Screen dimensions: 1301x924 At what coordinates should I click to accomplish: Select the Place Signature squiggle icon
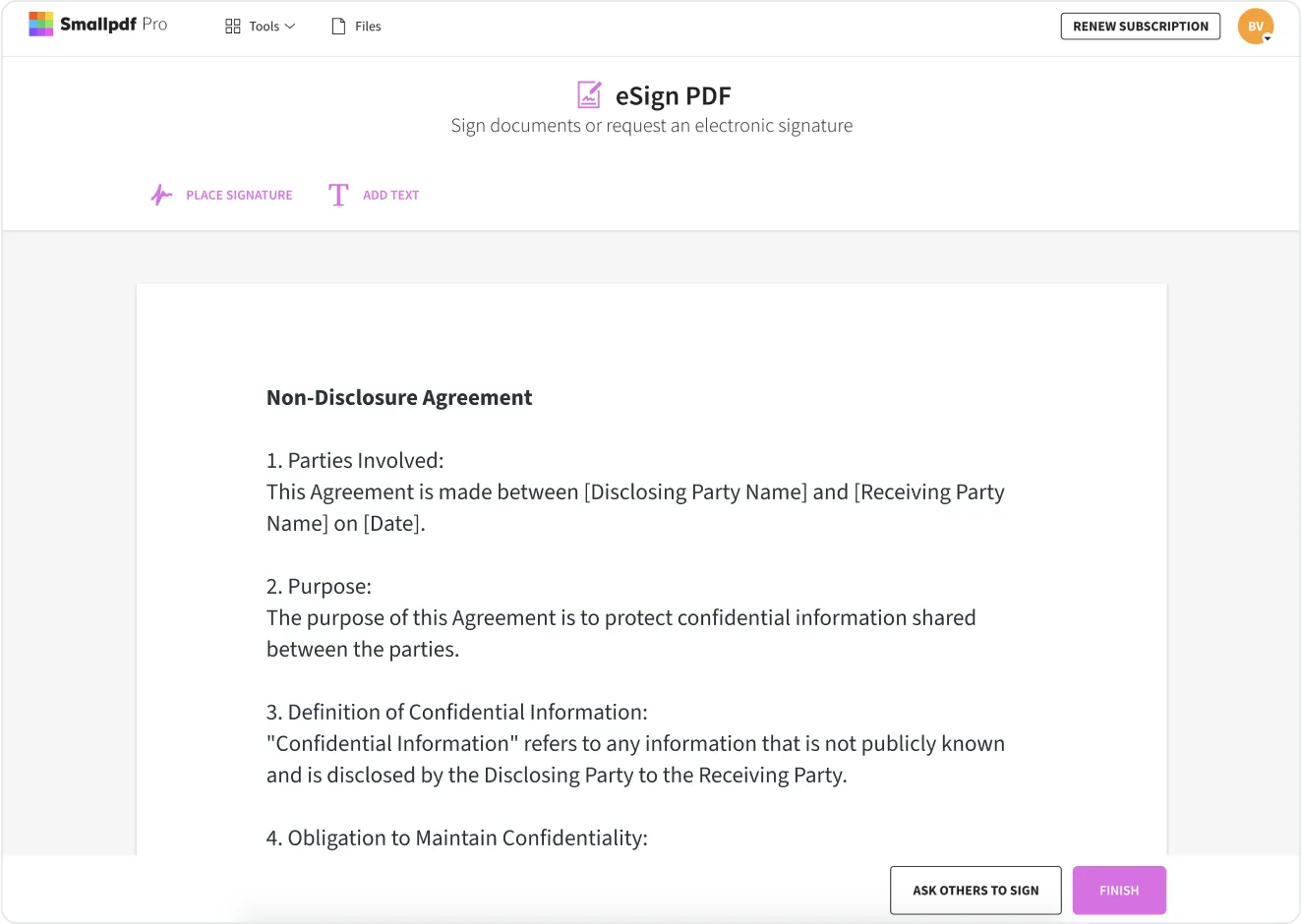pos(161,195)
